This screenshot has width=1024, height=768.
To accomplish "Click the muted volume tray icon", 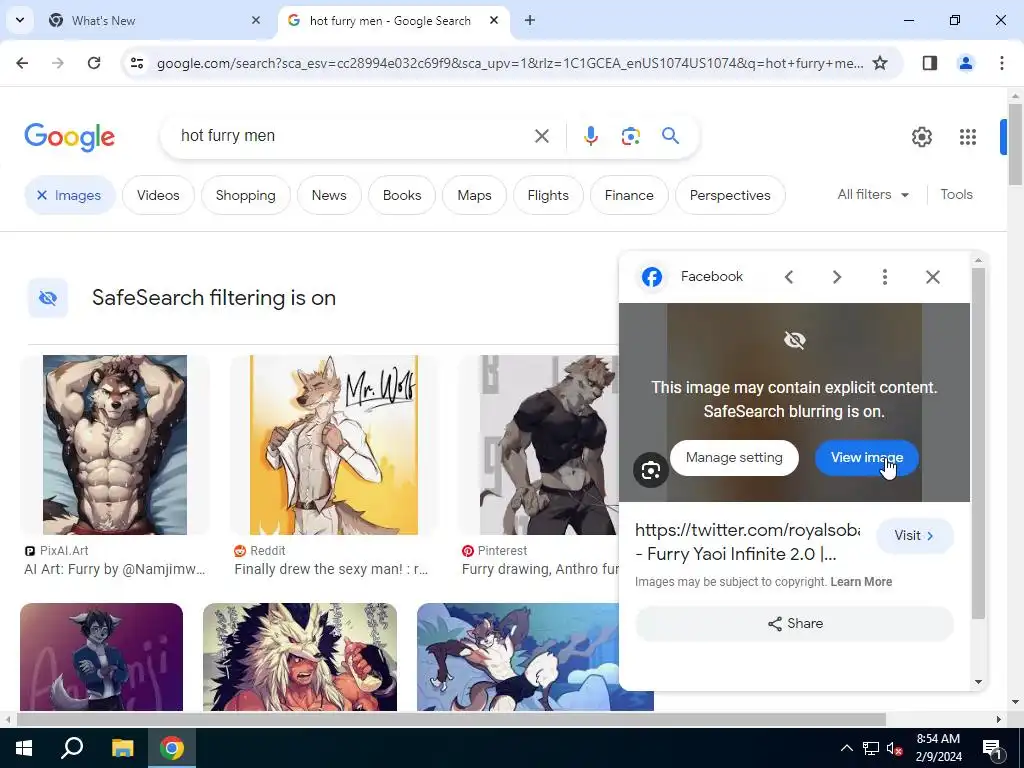I will [894, 749].
